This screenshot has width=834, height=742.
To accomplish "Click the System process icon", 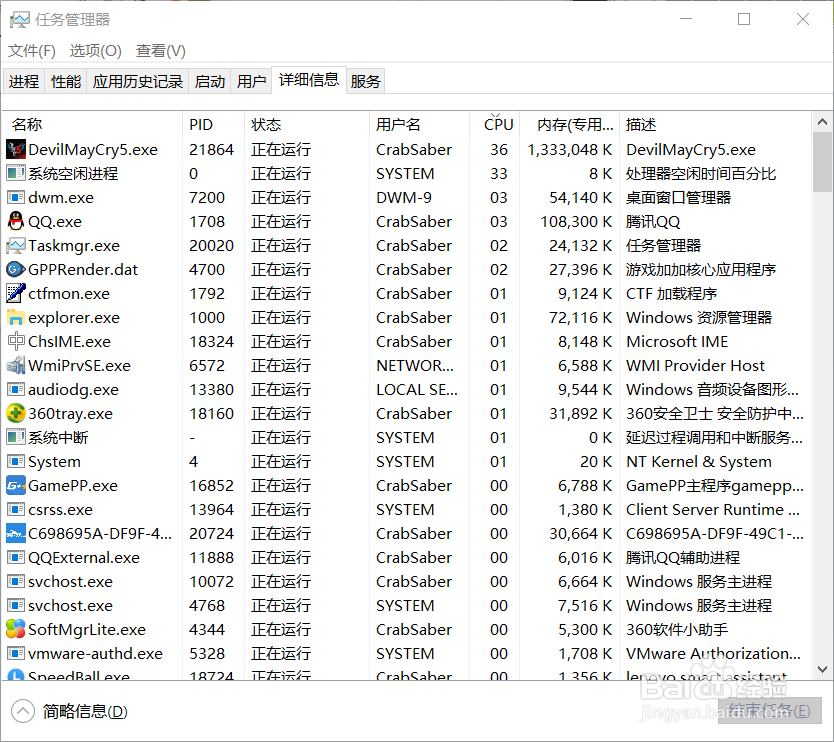I will (x=15, y=461).
